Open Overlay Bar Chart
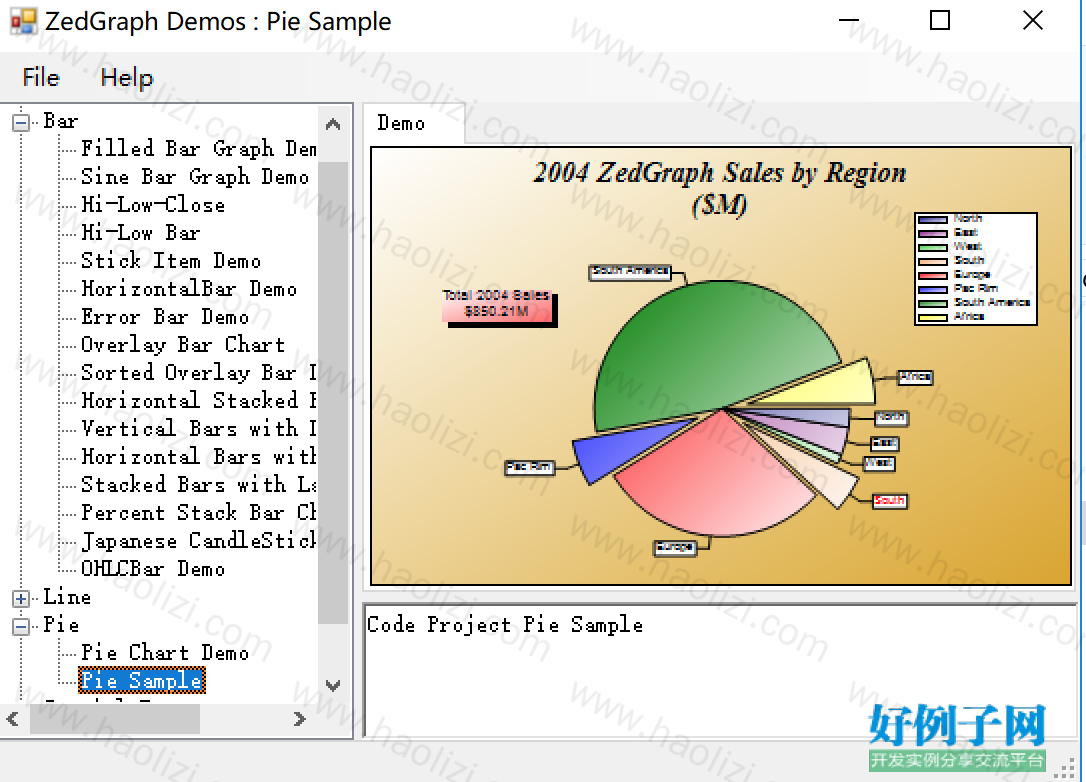The height and width of the screenshot is (782, 1086). (183, 344)
